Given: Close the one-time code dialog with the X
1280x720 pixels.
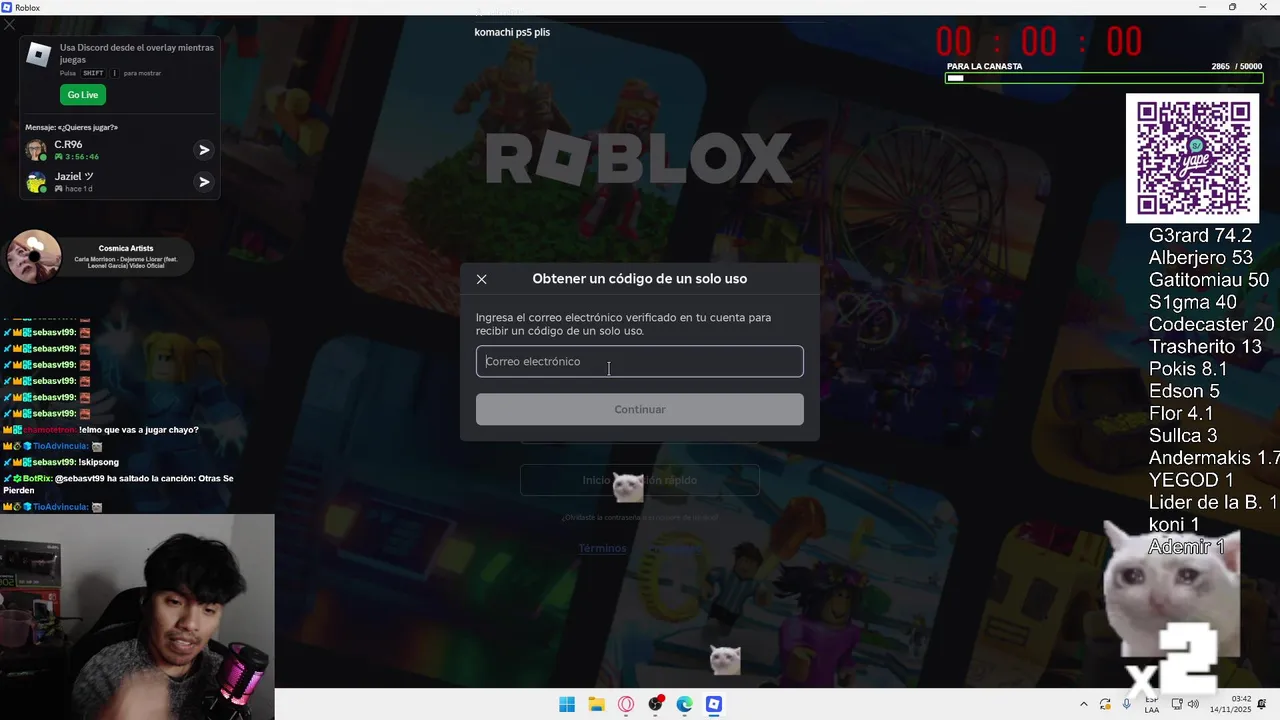Looking at the screenshot, I should pyautogui.click(x=481, y=280).
